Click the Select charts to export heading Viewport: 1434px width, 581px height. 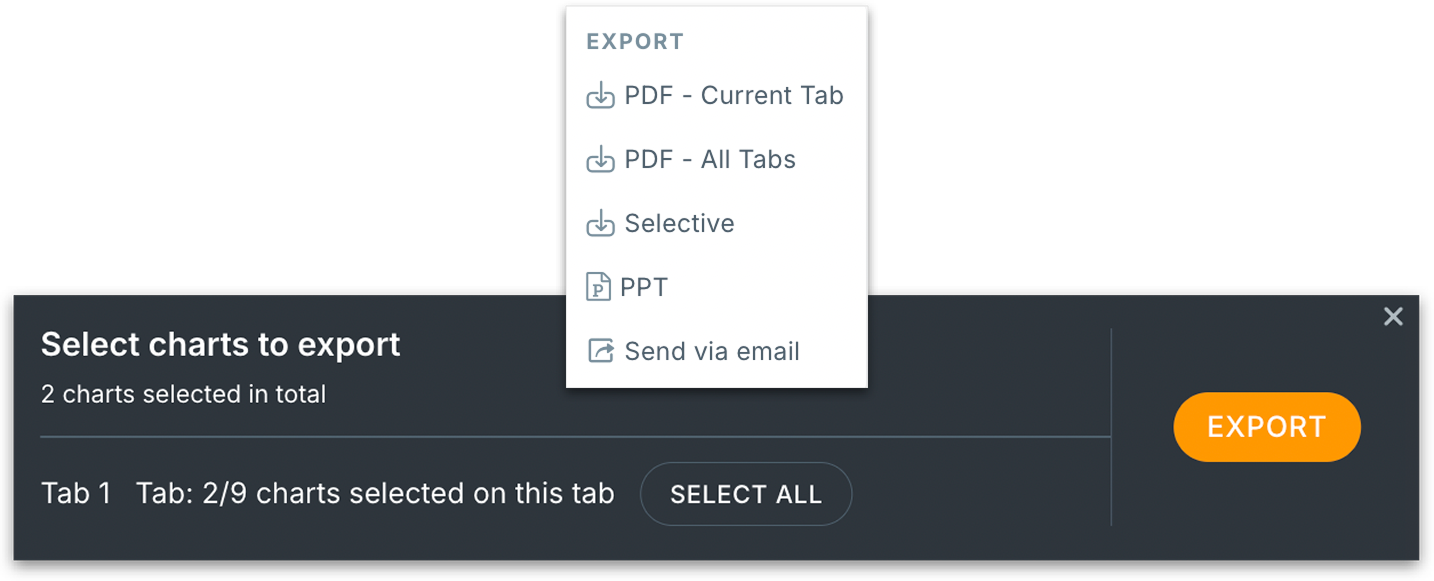220,345
